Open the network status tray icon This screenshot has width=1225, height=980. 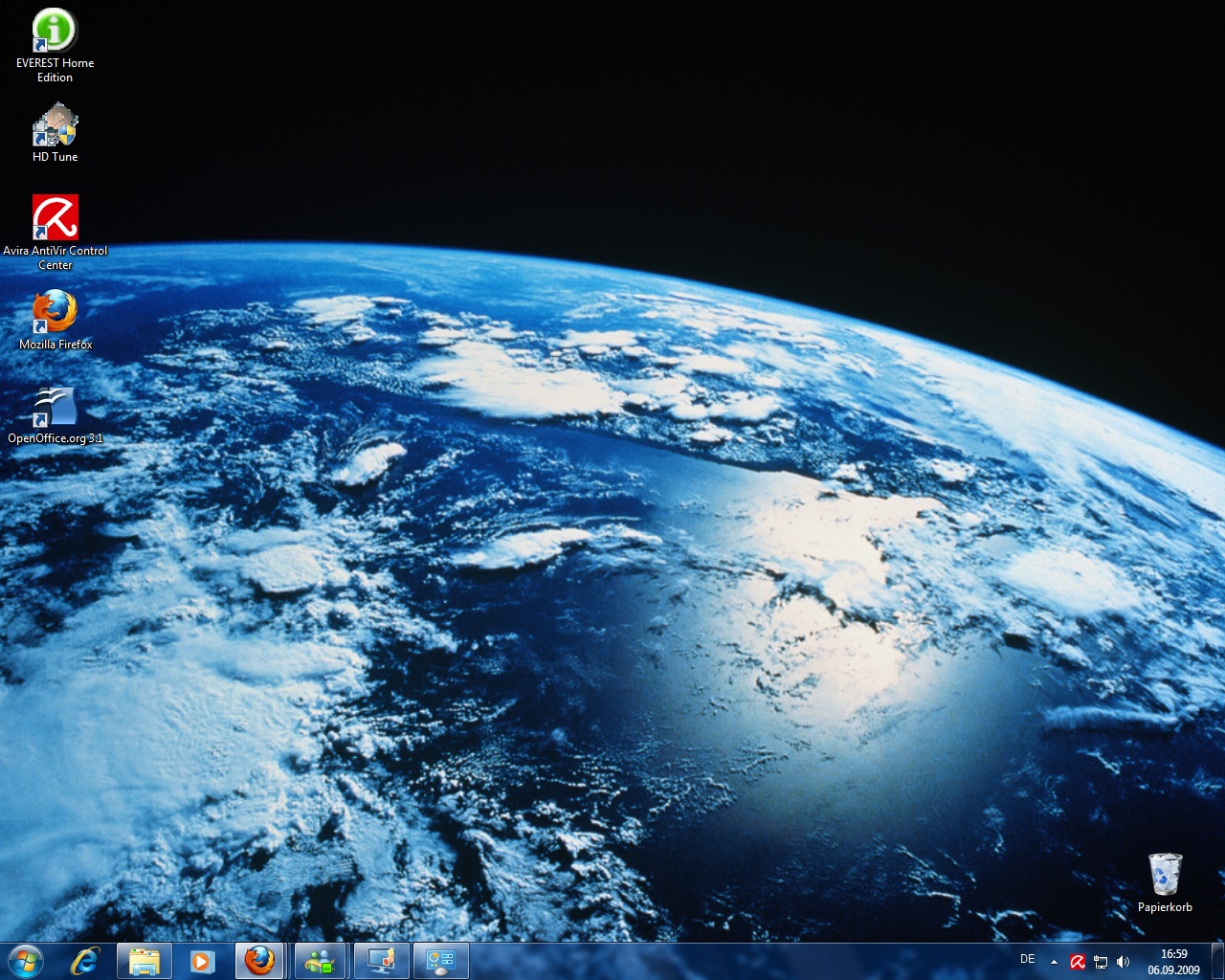(1101, 962)
